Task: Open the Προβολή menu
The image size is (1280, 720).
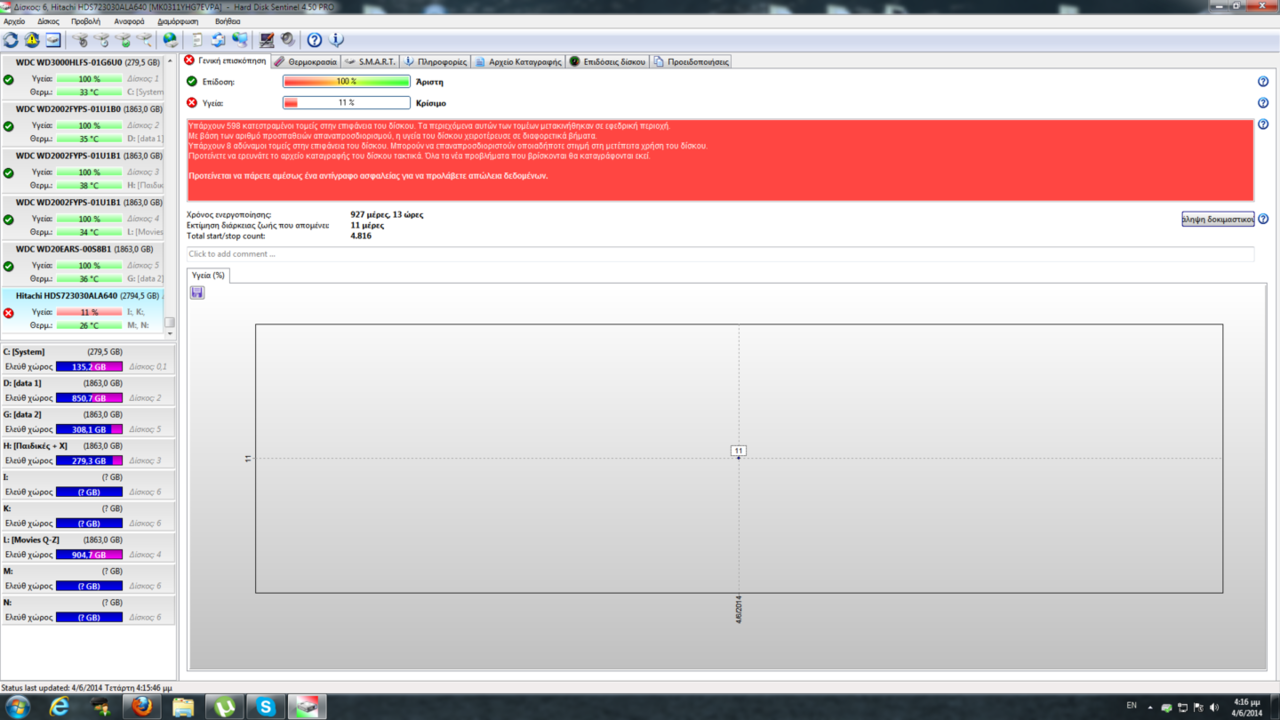Action: (85, 21)
